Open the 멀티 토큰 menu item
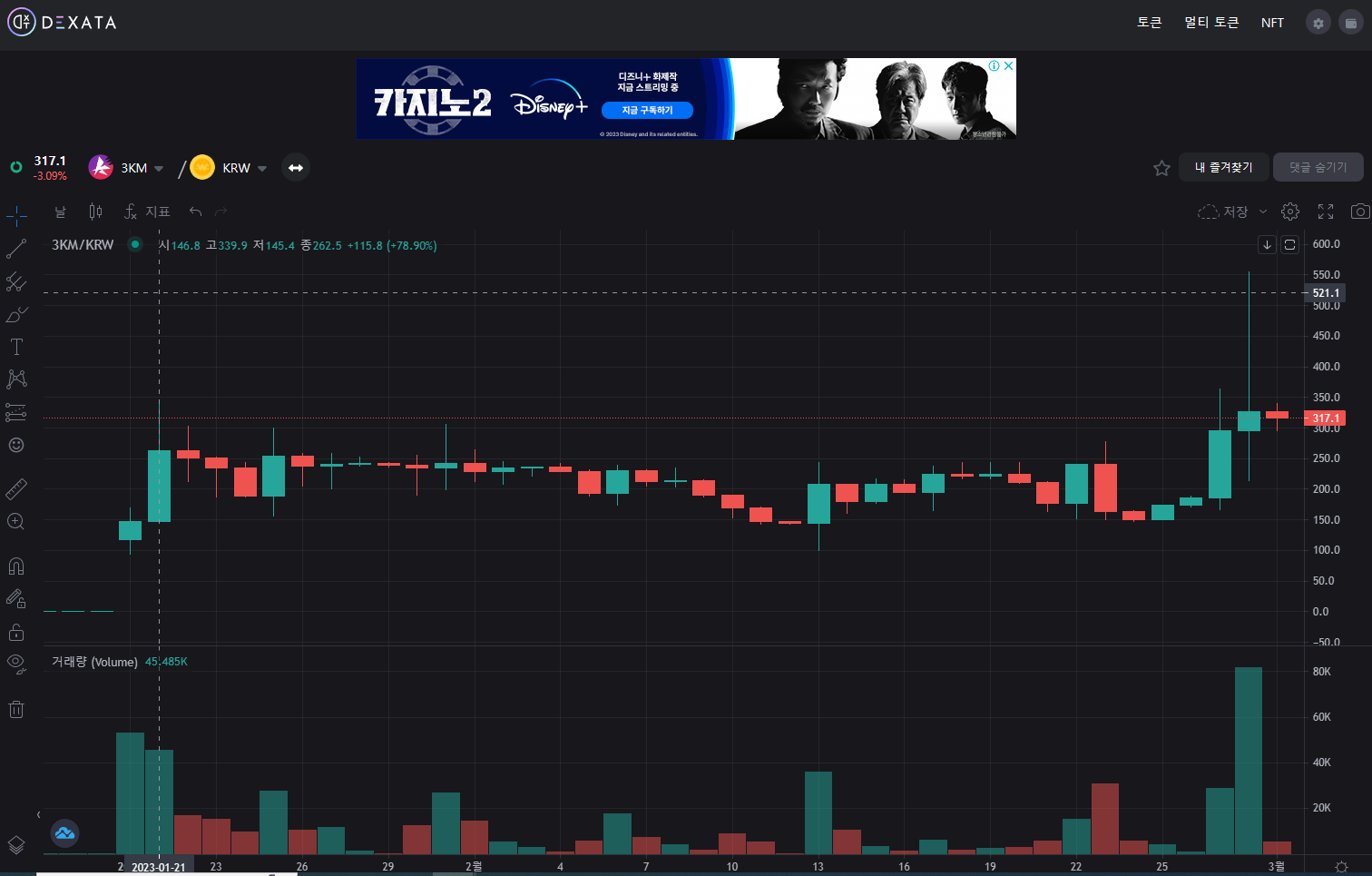This screenshot has width=1372, height=876. coord(1211,23)
